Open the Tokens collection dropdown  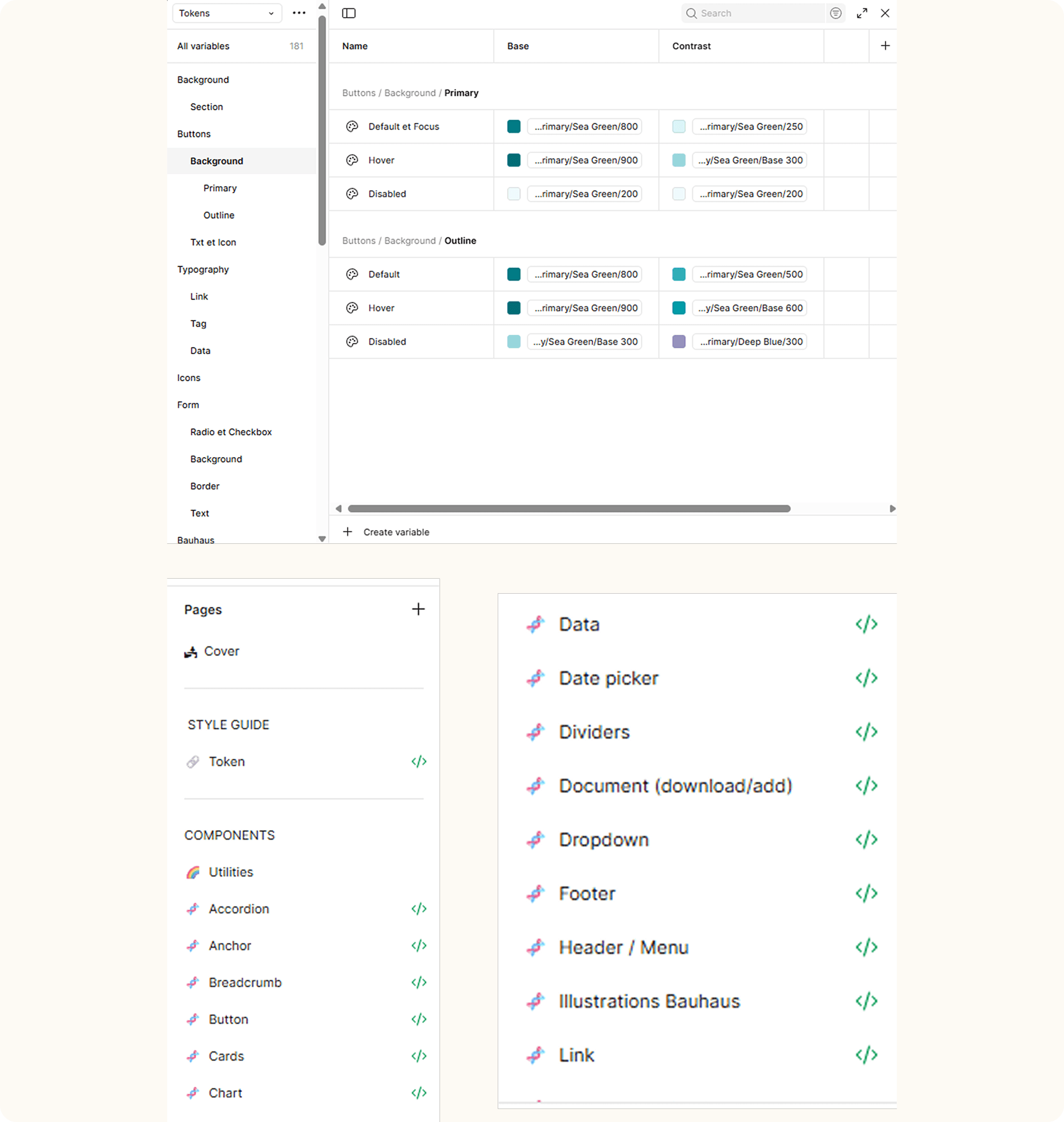tap(227, 13)
